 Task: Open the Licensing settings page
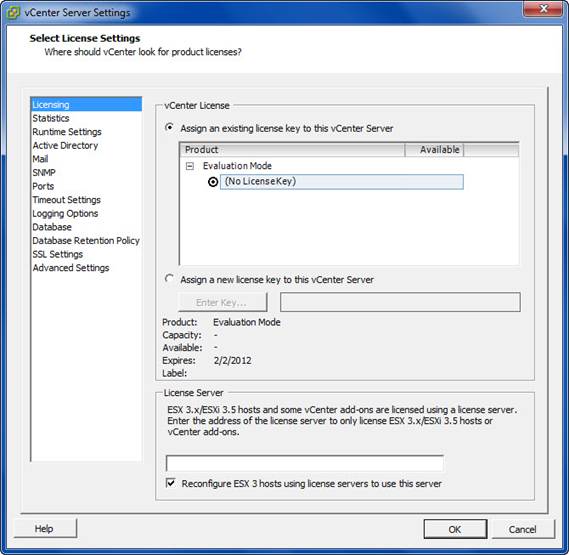pyautogui.click(x=86, y=105)
